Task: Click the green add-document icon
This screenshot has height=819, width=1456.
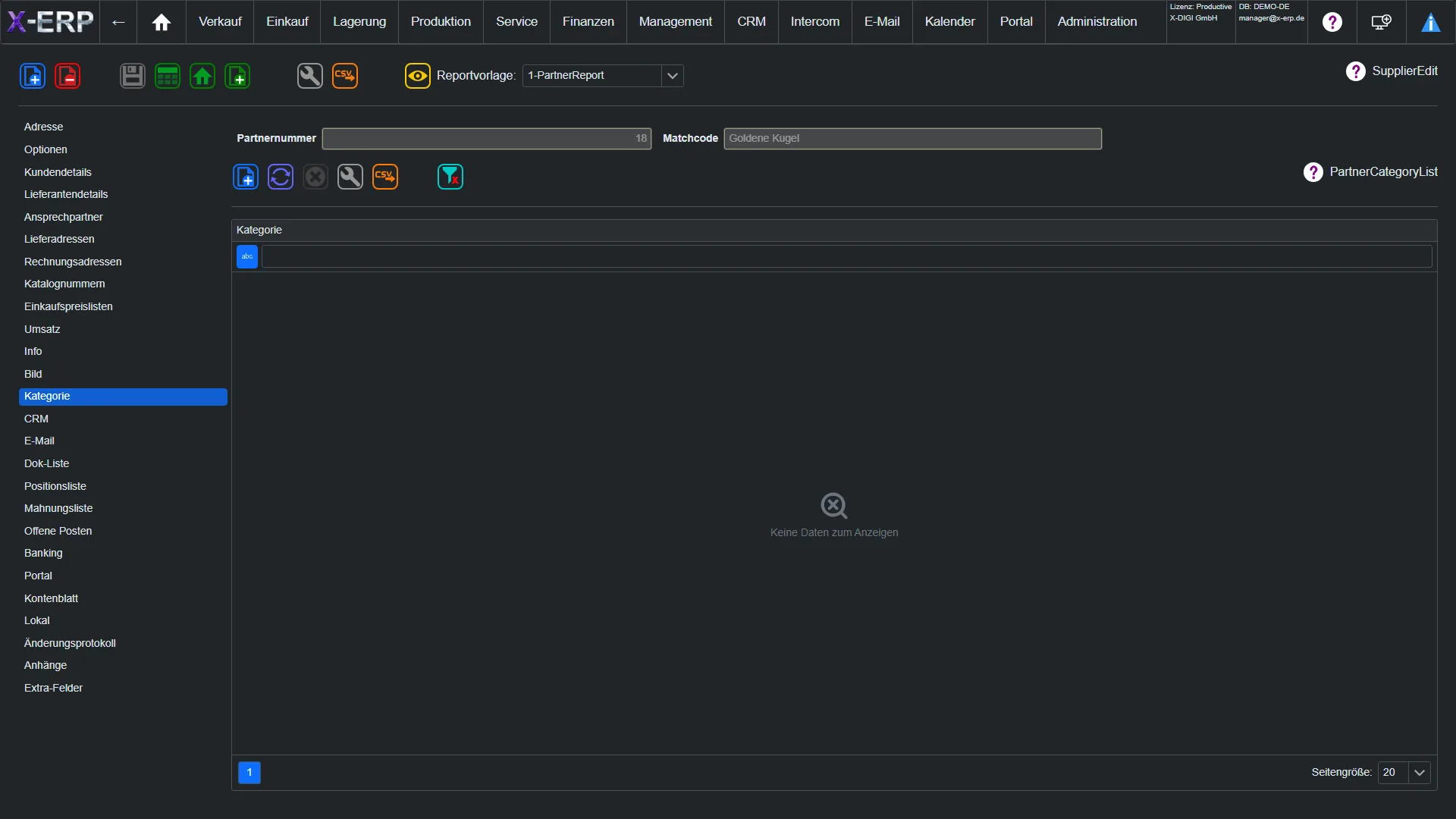Action: tap(237, 76)
